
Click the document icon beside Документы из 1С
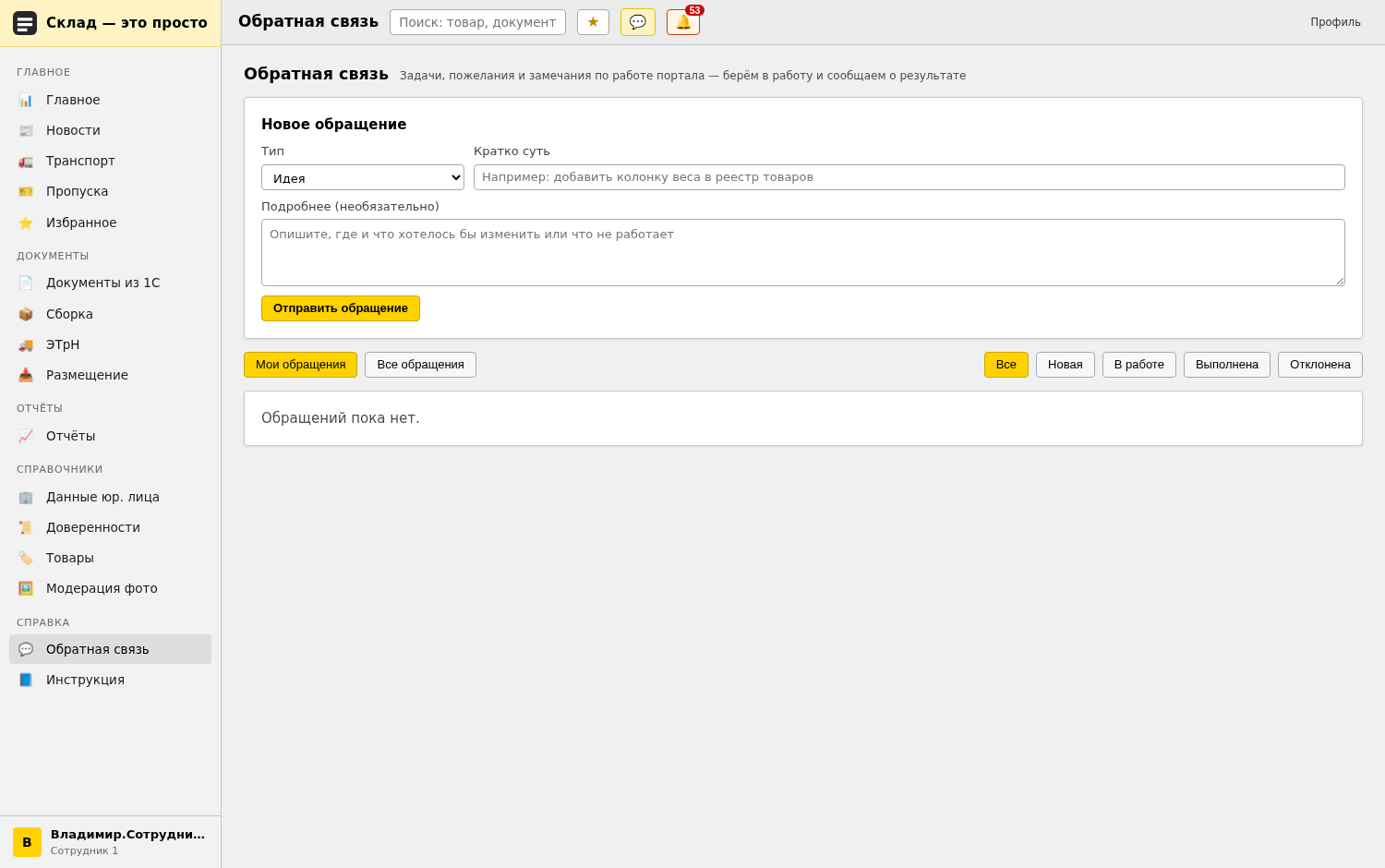[26, 283]
